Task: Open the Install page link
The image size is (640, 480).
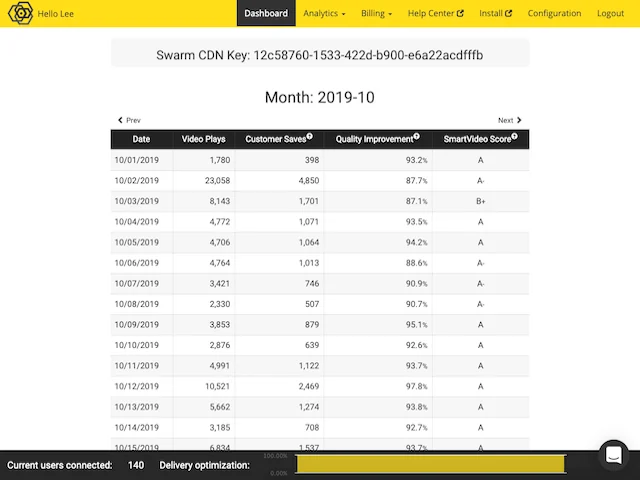Action: (x=496, y=13)
